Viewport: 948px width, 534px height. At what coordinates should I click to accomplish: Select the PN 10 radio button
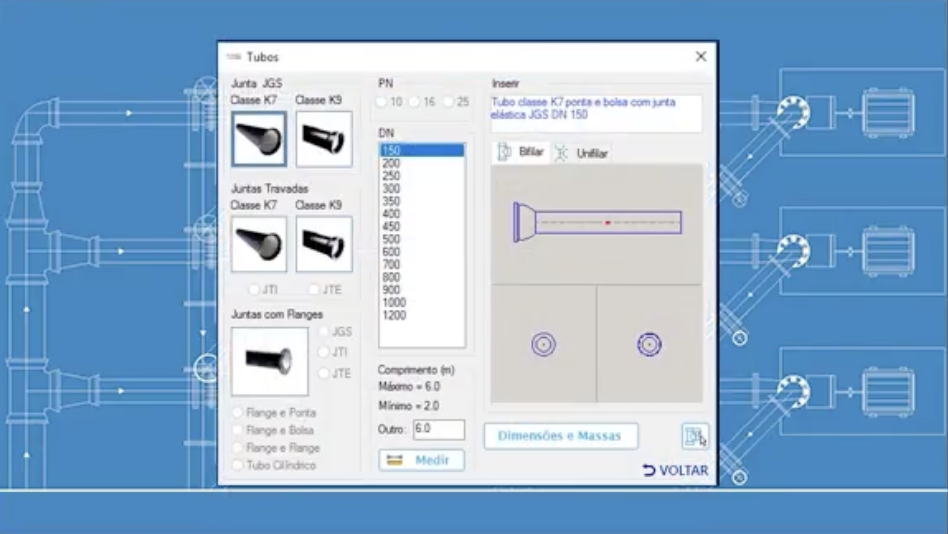pos(383,102)
